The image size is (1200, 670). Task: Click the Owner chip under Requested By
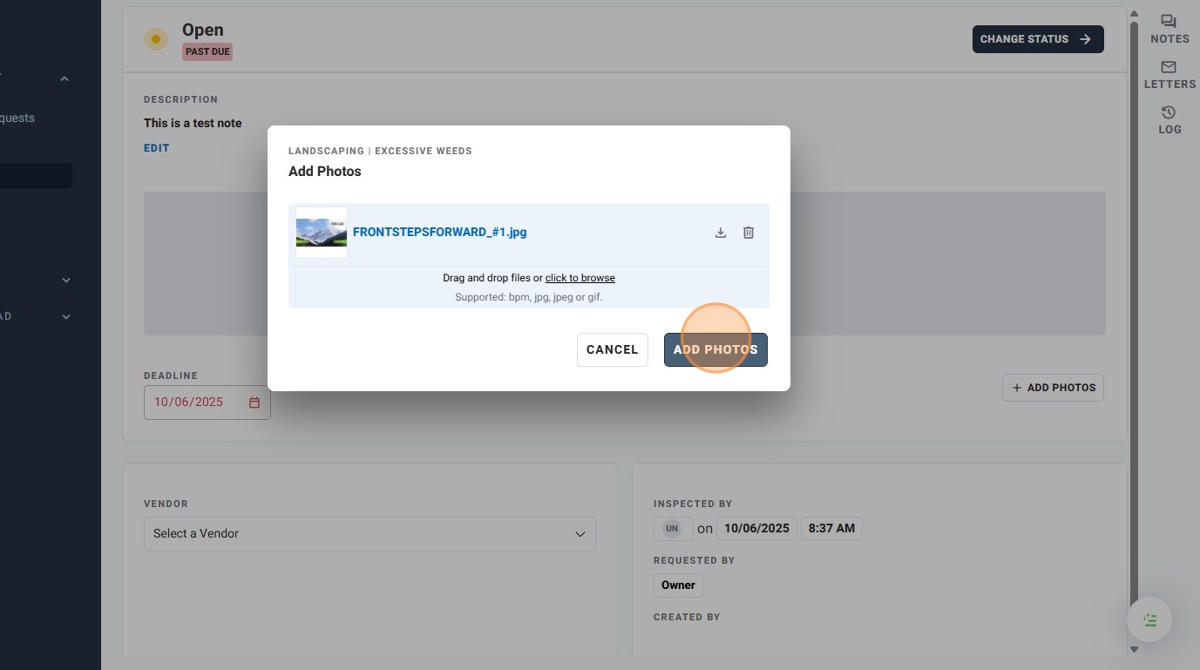[x=678, y=585]
